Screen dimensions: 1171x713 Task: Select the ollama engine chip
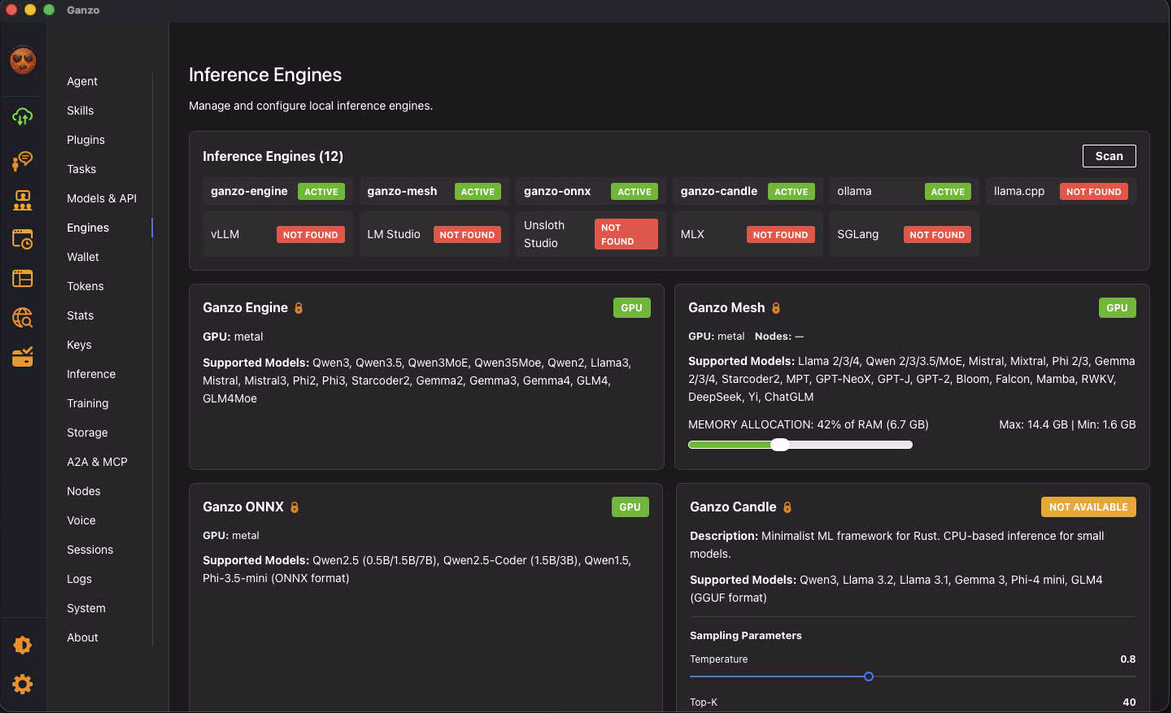[904, 191]
